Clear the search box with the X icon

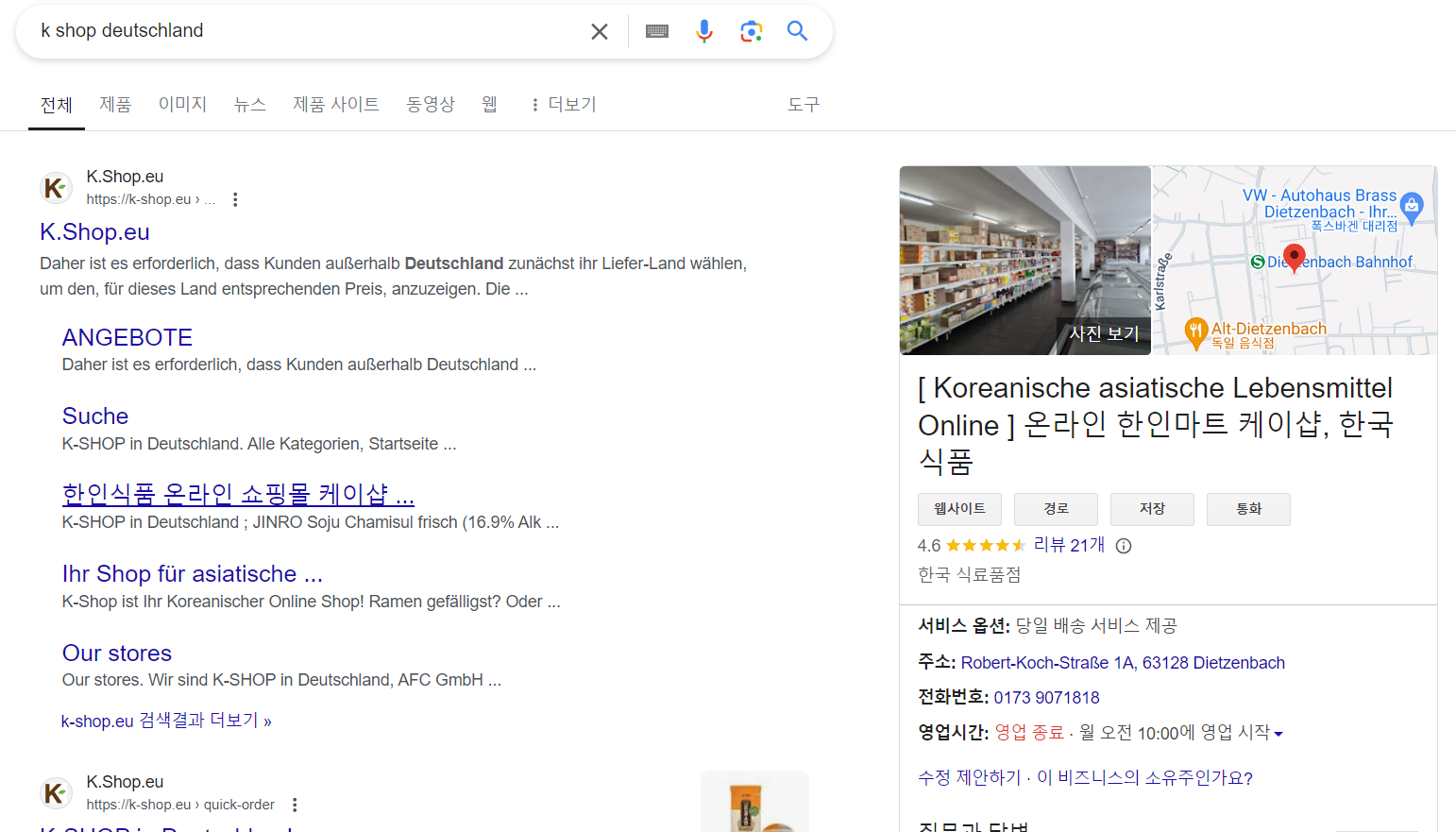pyautogui.click(x=600, y=31)
